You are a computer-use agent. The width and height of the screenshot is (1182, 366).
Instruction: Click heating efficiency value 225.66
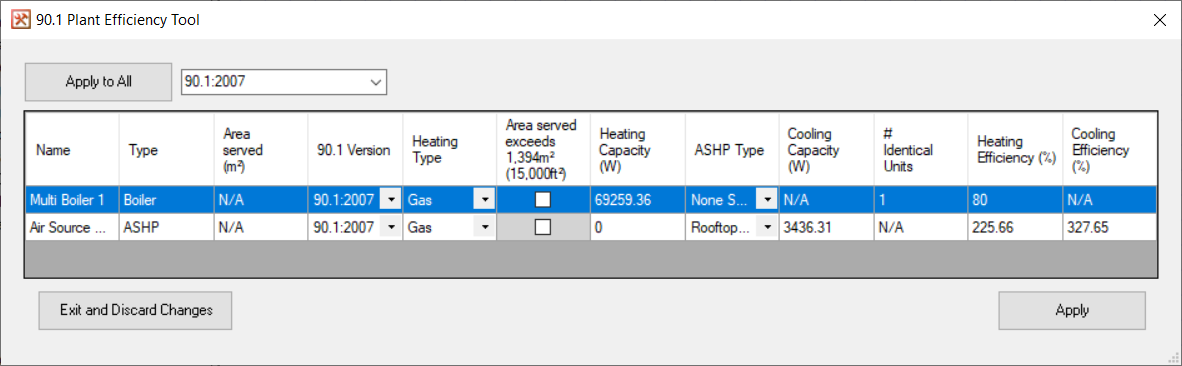(1015, 227)
